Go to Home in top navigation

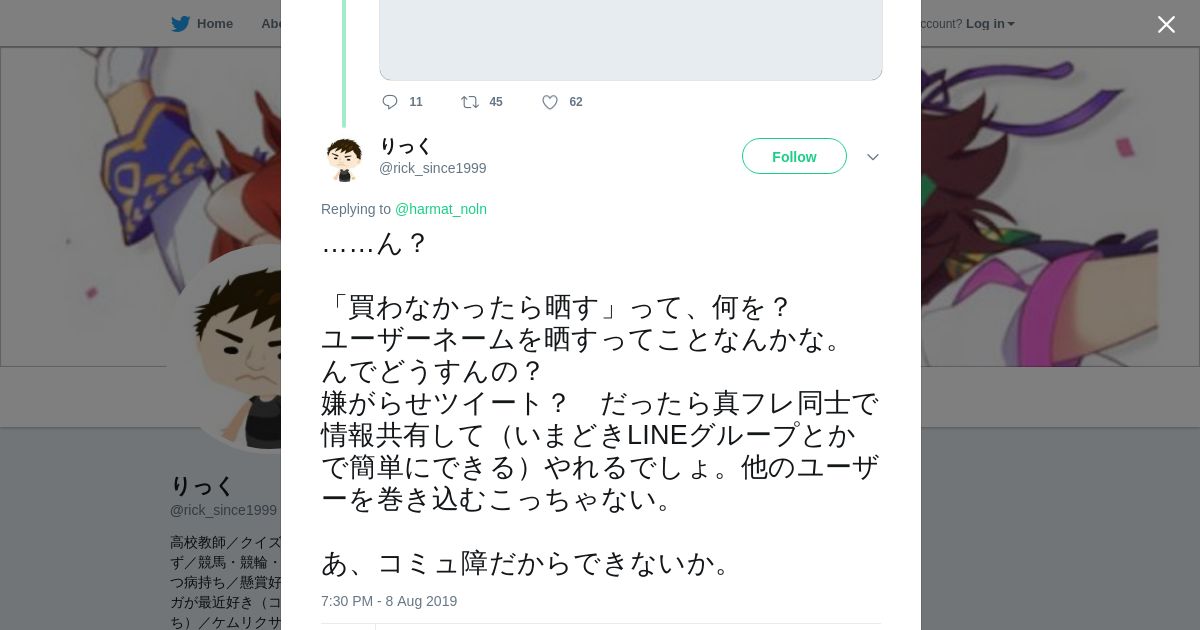click(214, 24)
